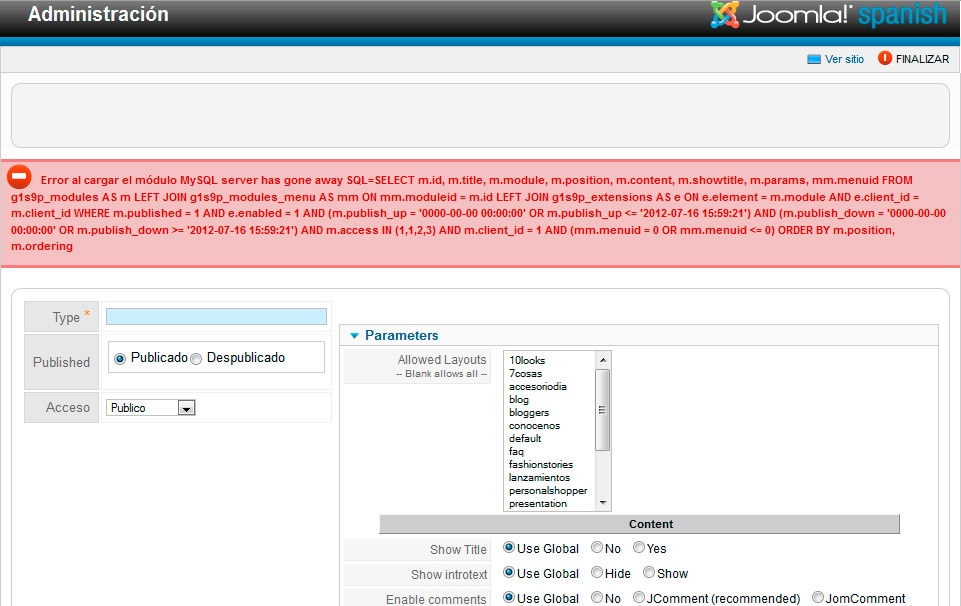This screenshot has height=606, width=961.
Task: Select the Publicado radio button
Action: [x=120, y=359]
